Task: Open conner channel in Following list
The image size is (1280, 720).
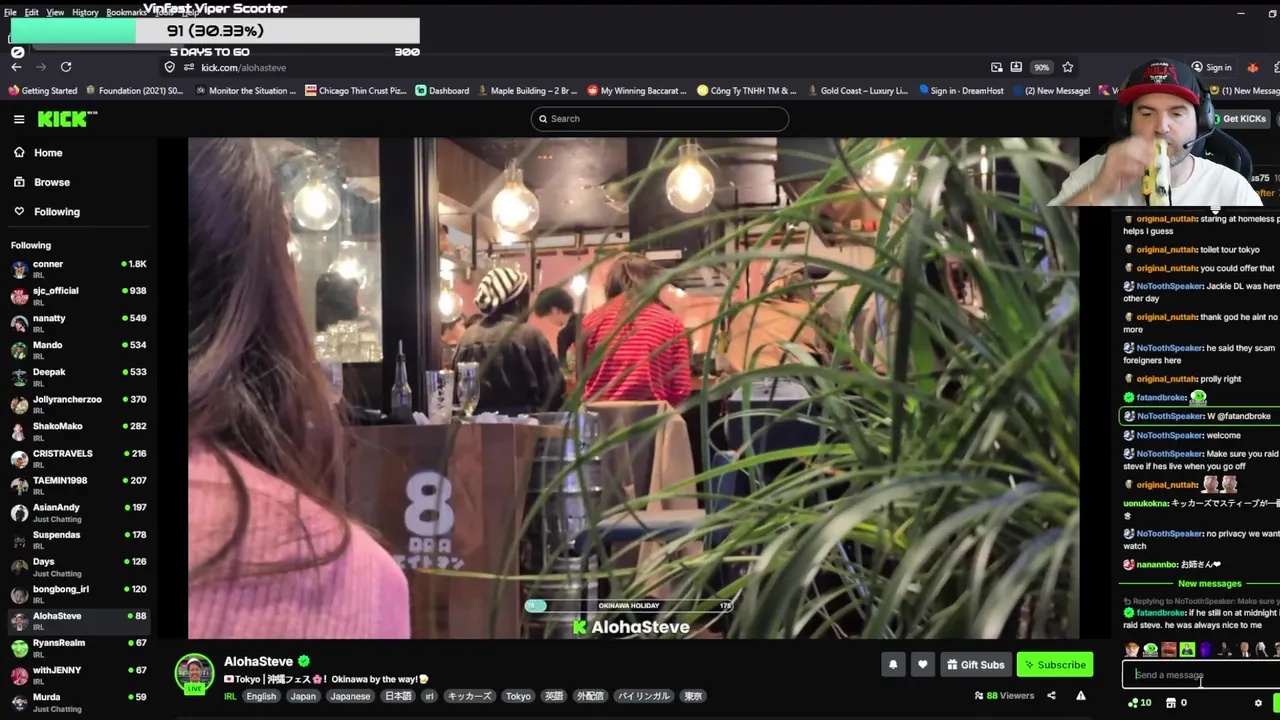Action: click(x=78, y=269)
